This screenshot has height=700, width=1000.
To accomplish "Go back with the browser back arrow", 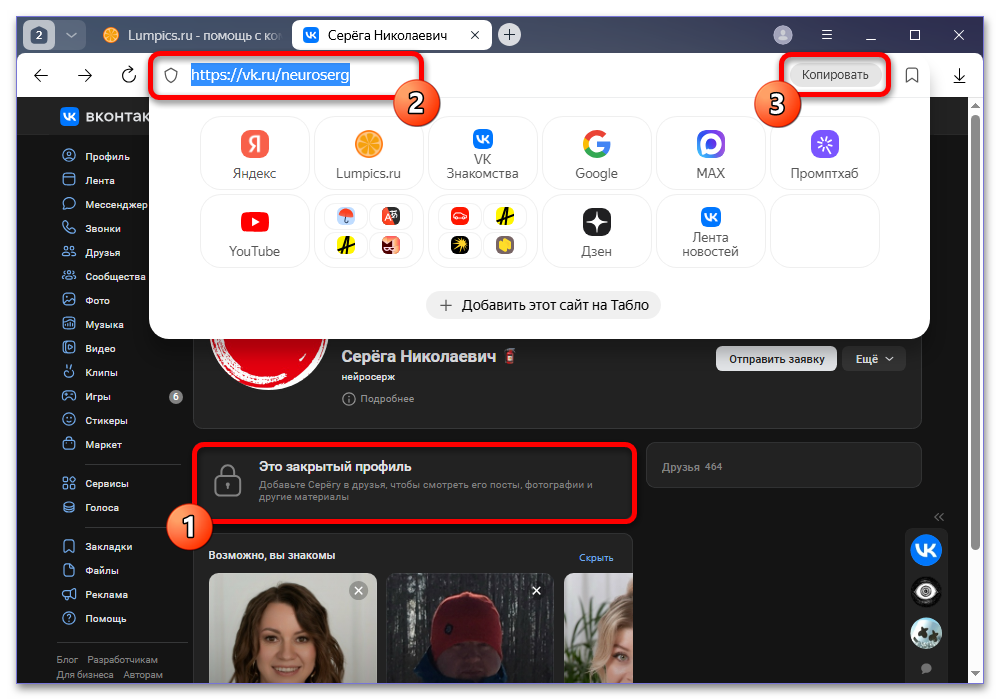I will [x=41, y=75].
